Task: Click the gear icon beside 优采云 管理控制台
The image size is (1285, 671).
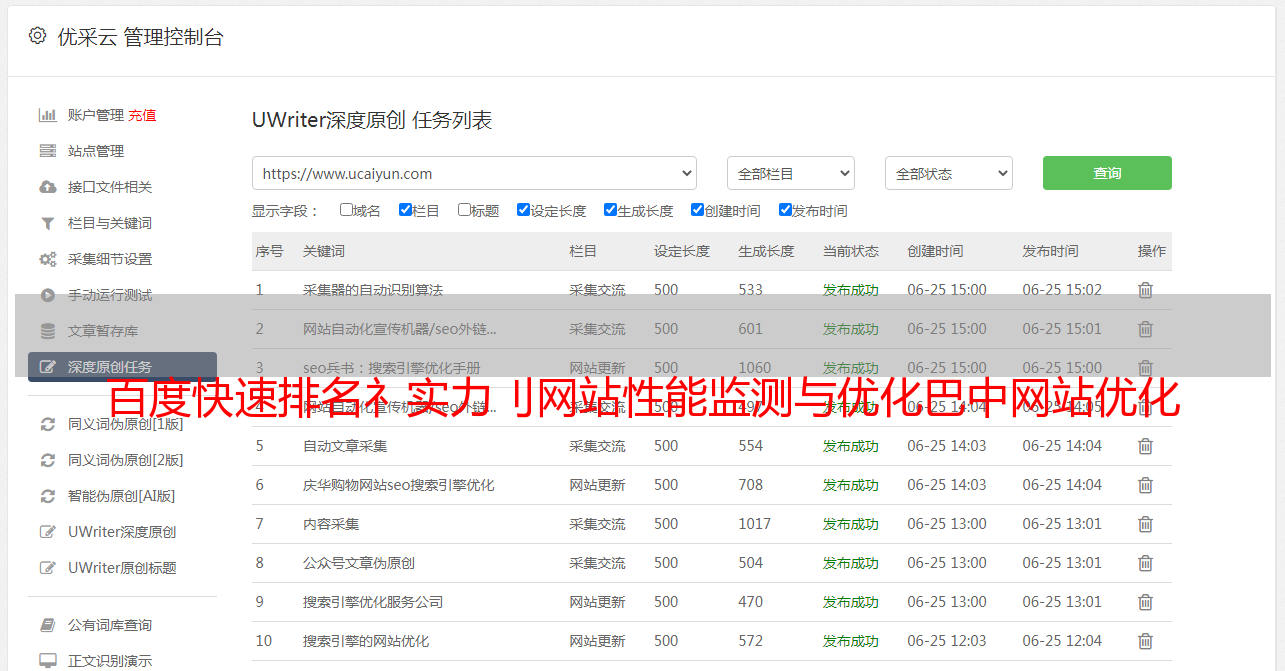Action: [x=37, y=36]
